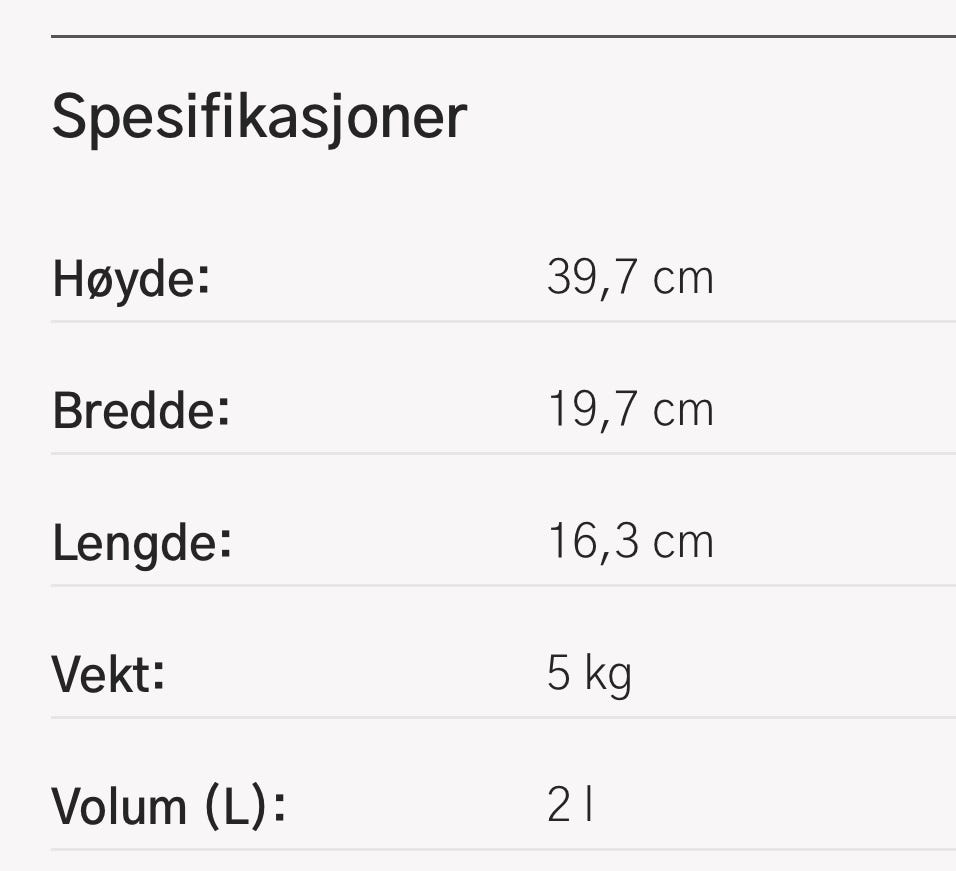Click the cm unit in Bredde row
956x871 pixels.
click(683, 411)
